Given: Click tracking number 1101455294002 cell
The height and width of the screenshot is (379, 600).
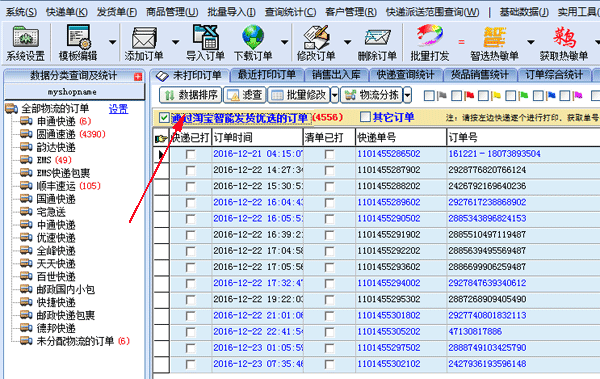Looking at the screenshot, I should (401, 283).
